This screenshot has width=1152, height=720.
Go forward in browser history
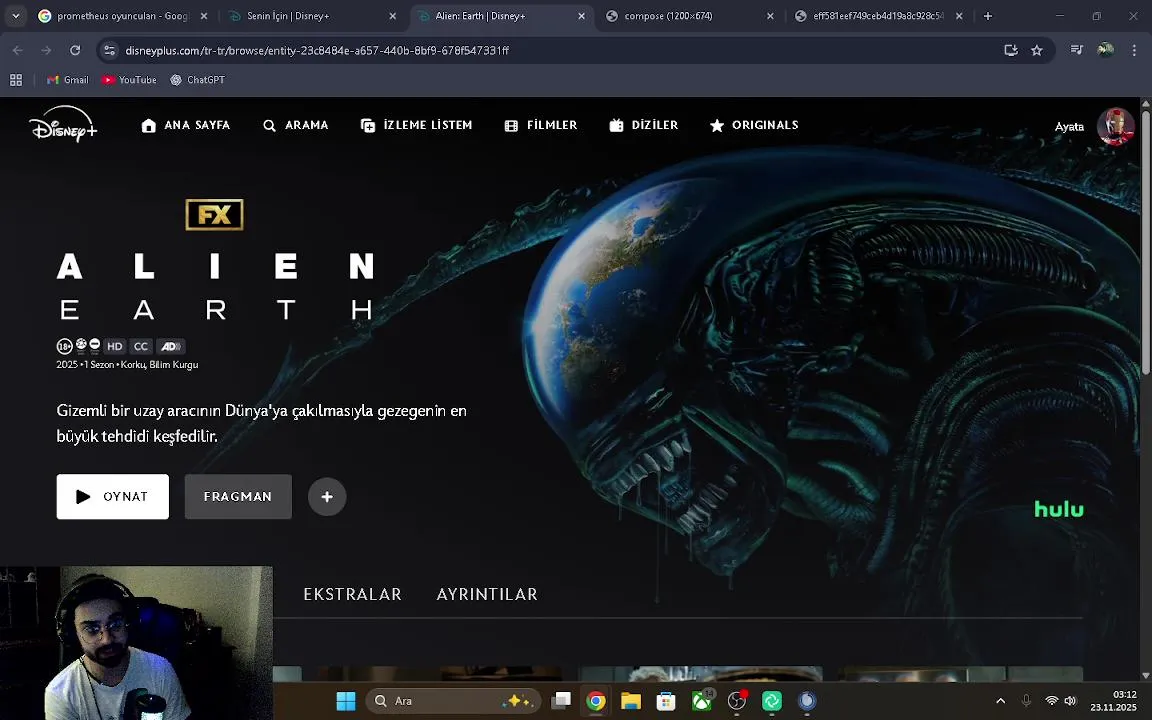pyautogui.click(x=46, y=51)
